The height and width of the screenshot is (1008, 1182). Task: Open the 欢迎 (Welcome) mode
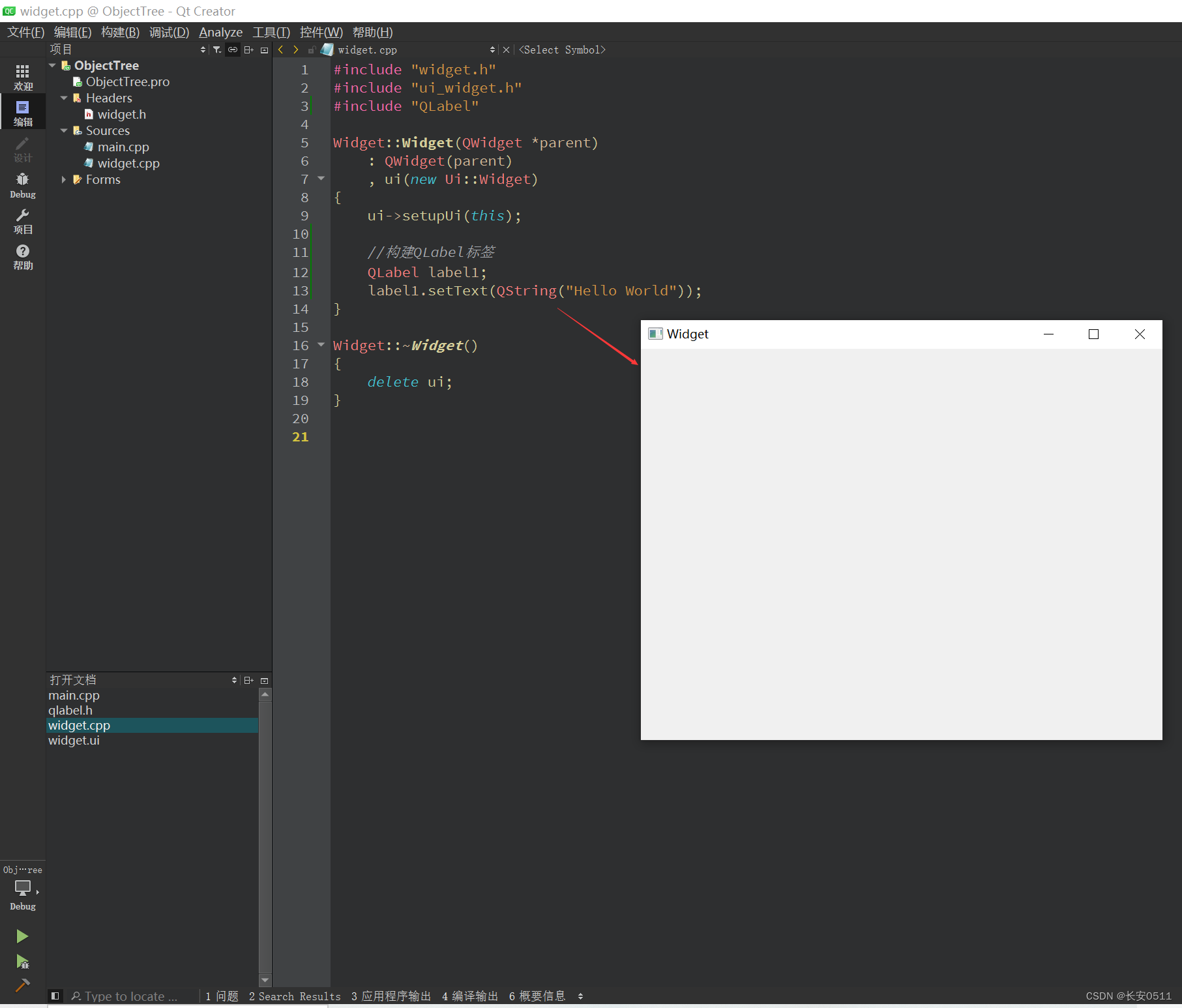[x=23, y=77]
